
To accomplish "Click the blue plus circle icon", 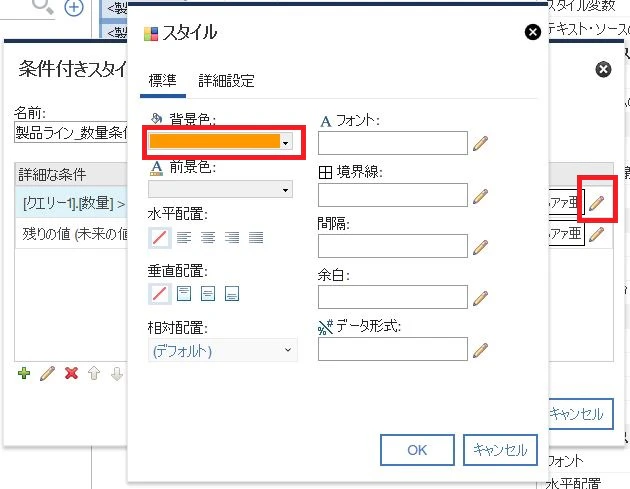I will coord(74,8).
